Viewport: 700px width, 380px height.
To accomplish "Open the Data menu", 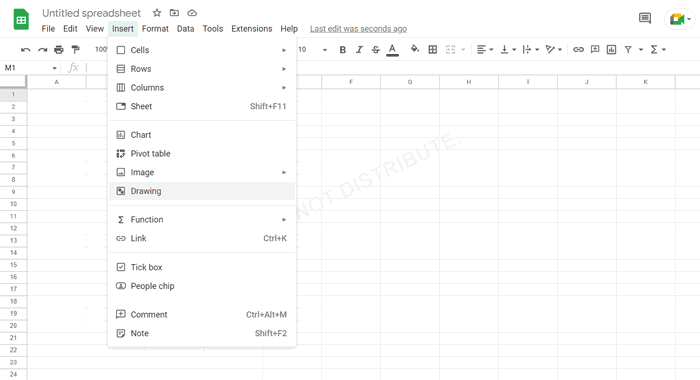I will pos(185,29).
